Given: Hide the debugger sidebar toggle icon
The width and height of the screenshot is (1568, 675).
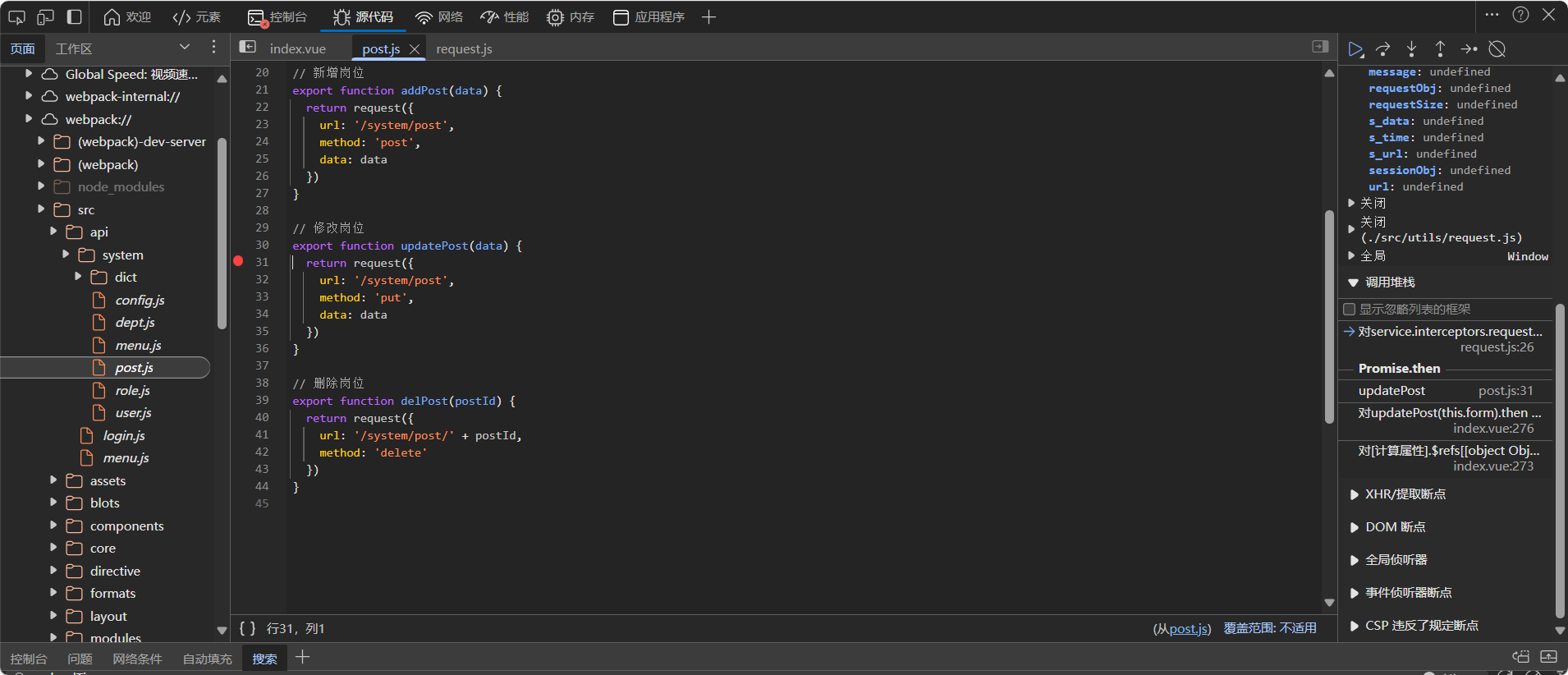Looking at the screenshot, I should (x=1320, y=48).
